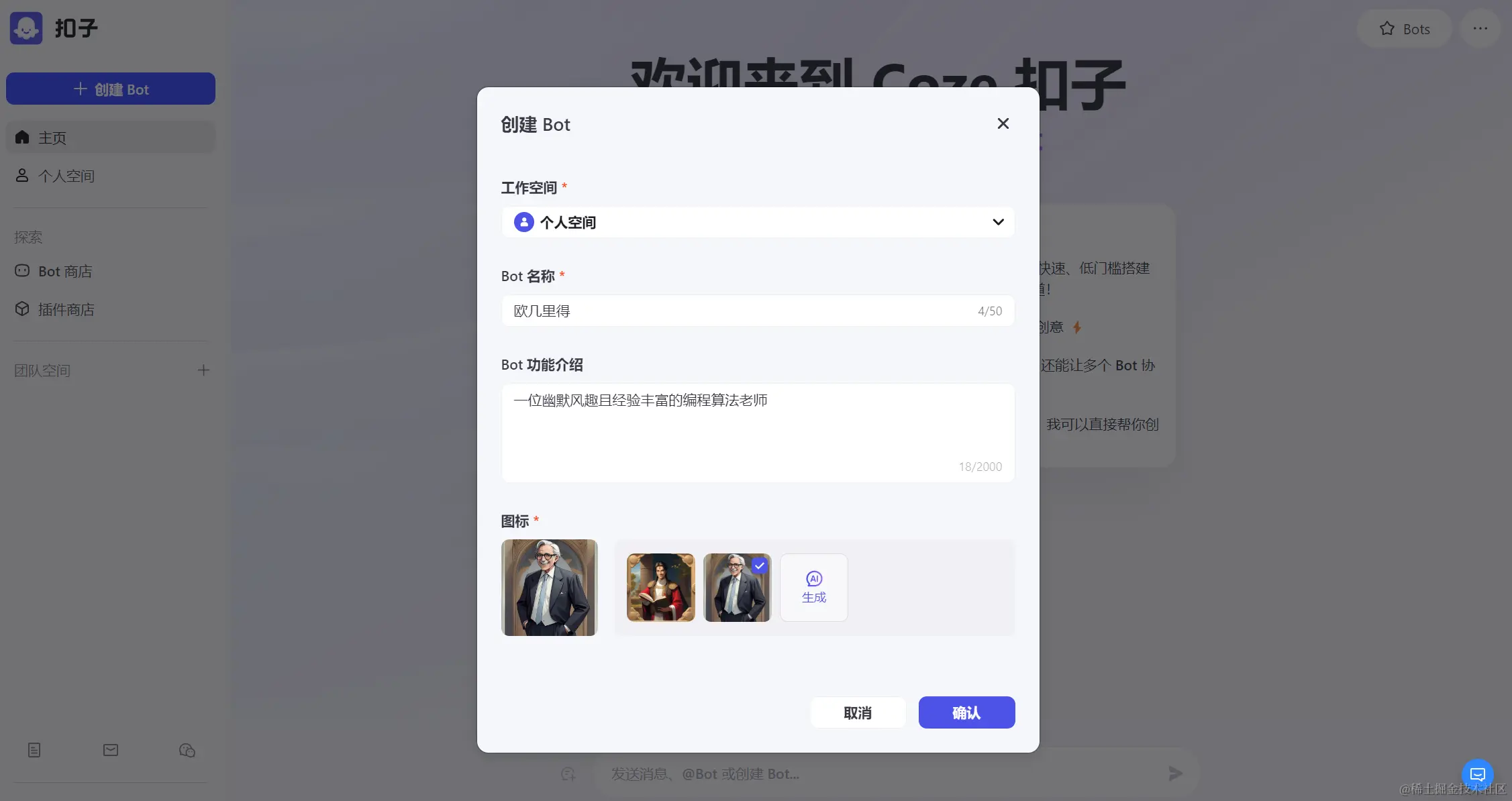Choose the red-robed scholar avatar thumbnail
The width and height of the screenshot is (1512, 801).
click(x=660, y=587)
